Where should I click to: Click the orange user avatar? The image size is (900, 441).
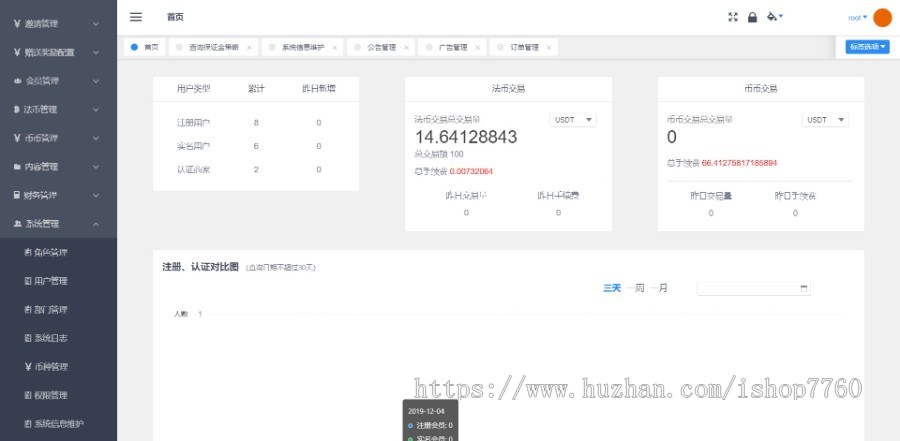pyautogui.click(x=882, y=18)
